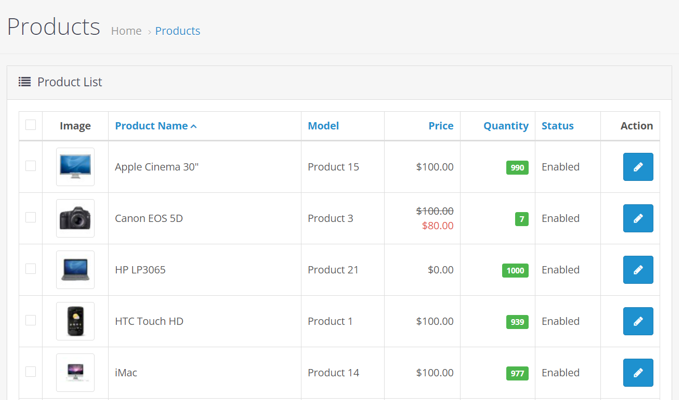The height and width of the screenshot is (400, 679).
Task: Mark the HTC Touch HD row checkbox
Action: tap(30, 320)
